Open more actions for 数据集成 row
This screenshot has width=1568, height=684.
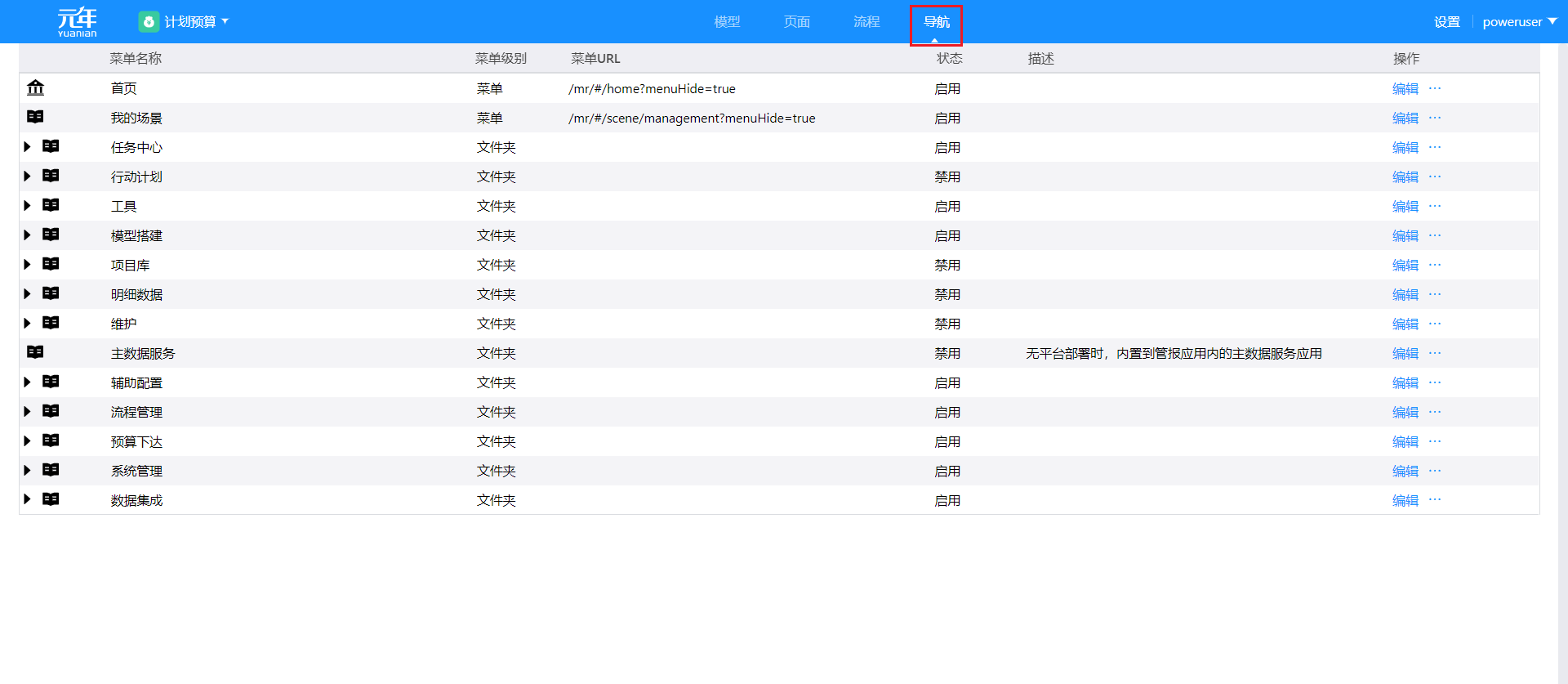pyautogui.click(x=1435, y=500)
